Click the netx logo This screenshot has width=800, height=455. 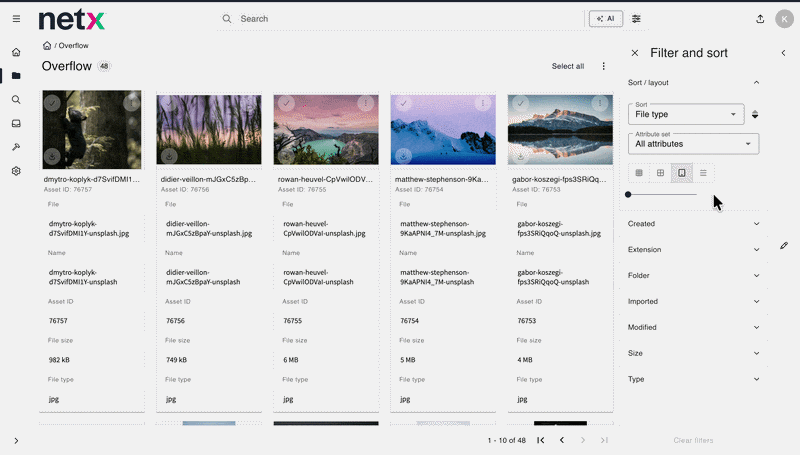(72, 20)
